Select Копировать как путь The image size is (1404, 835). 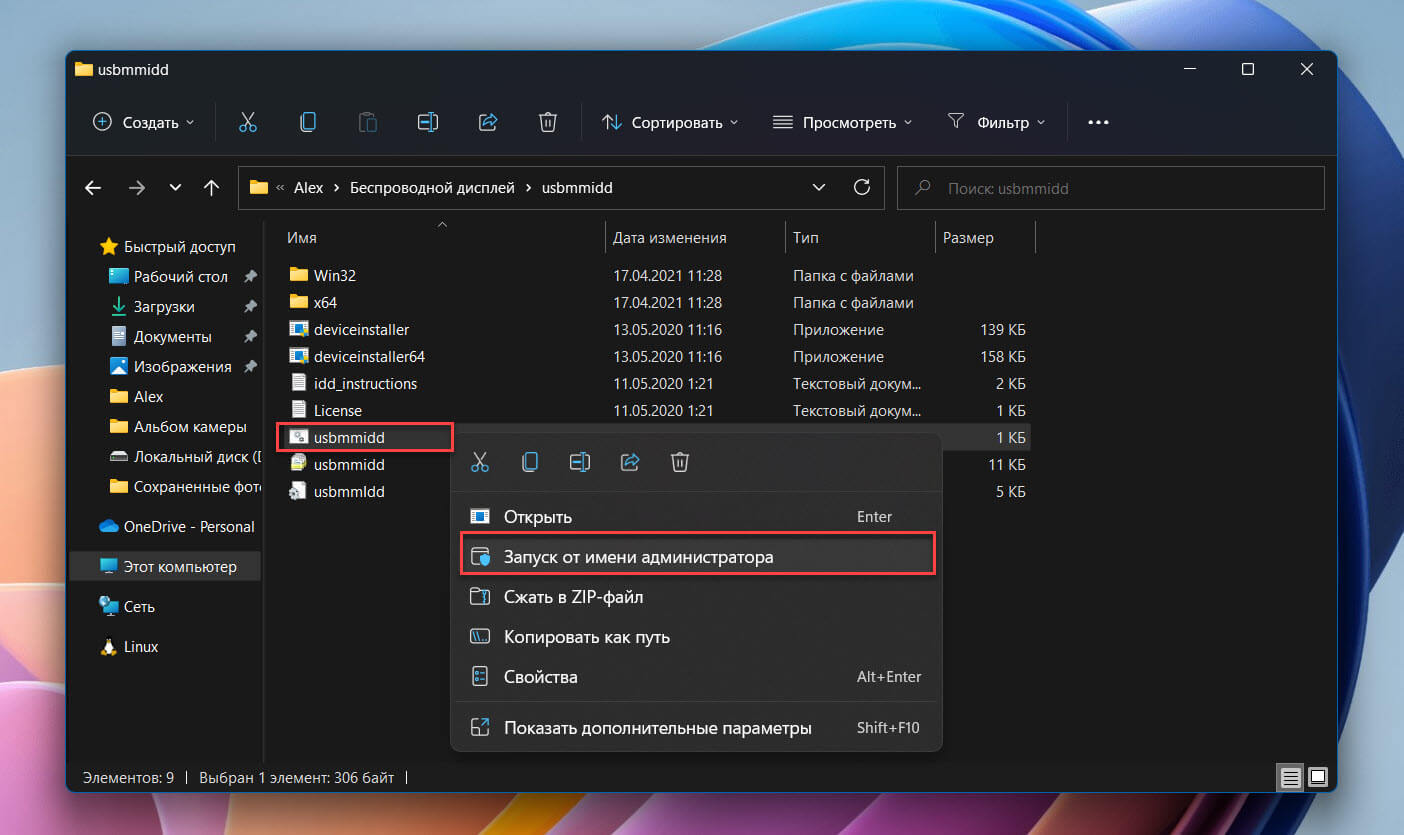click(696, 637)
